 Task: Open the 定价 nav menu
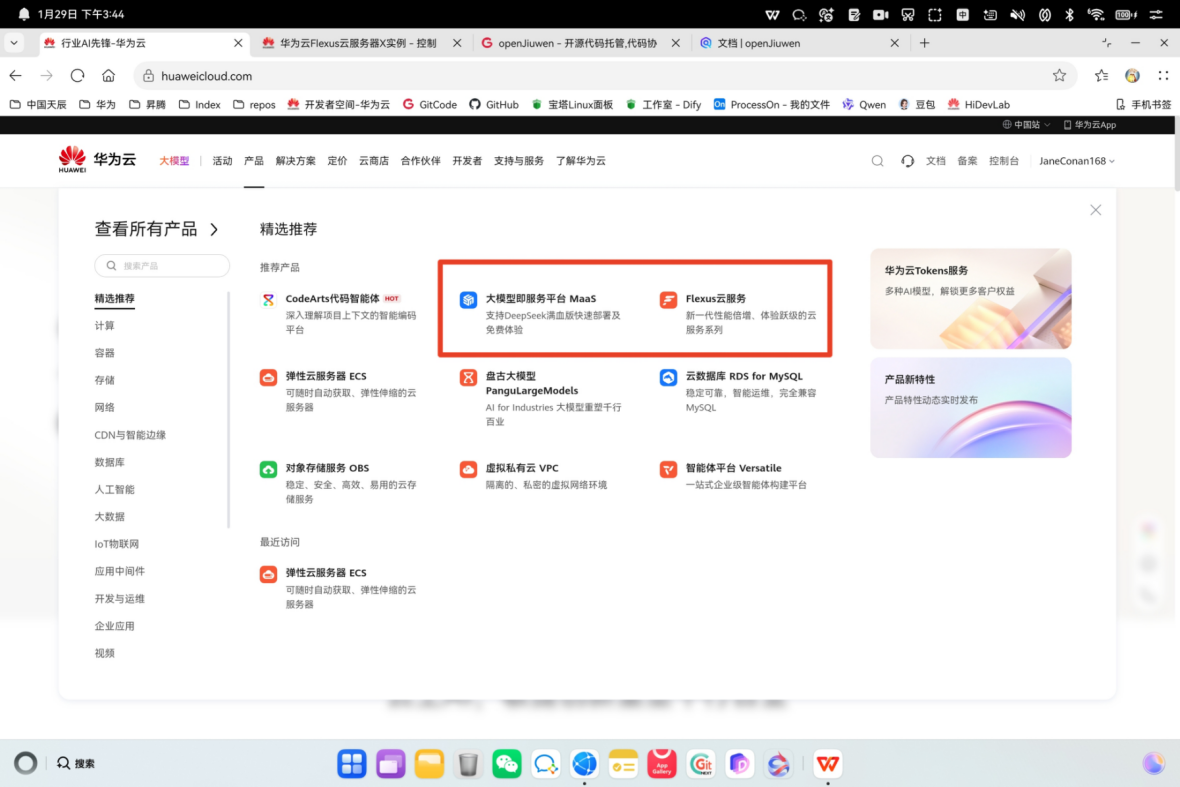pyautogui.click(x=337, y=161)
